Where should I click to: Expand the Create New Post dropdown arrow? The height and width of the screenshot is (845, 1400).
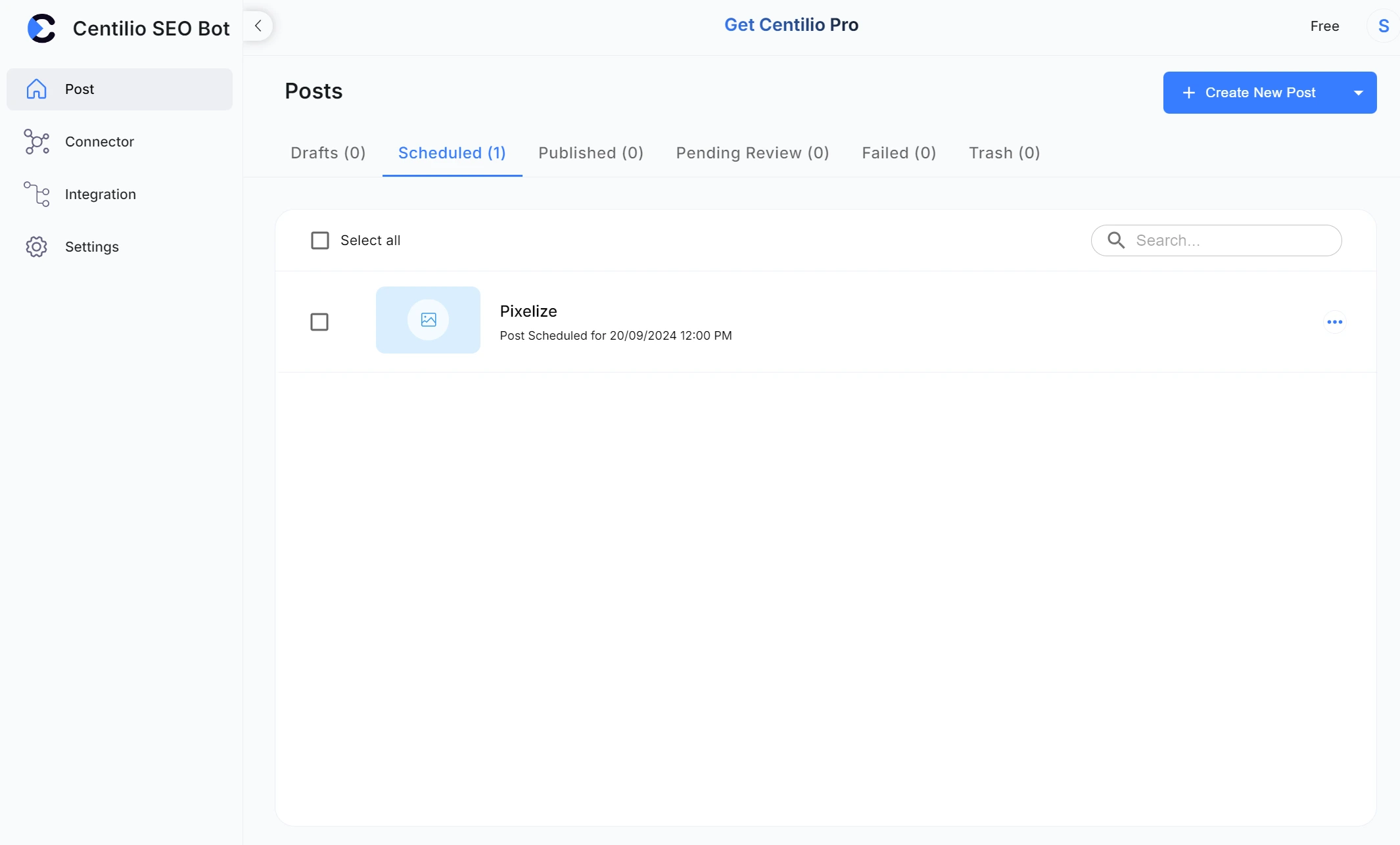[x=1358, y=93]
